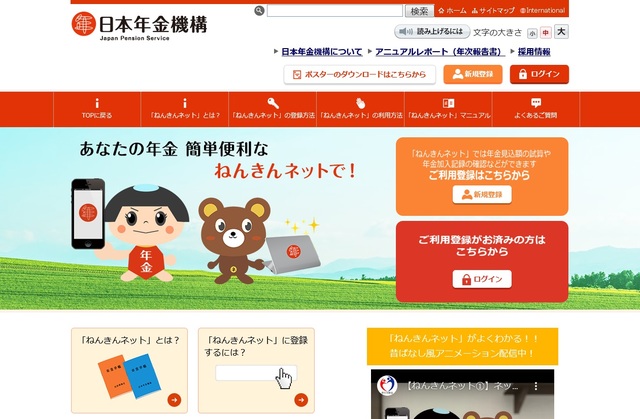Select 「ねんきんネット」とは？ menu item
640x419 pixels.
[x=184, y=109]
